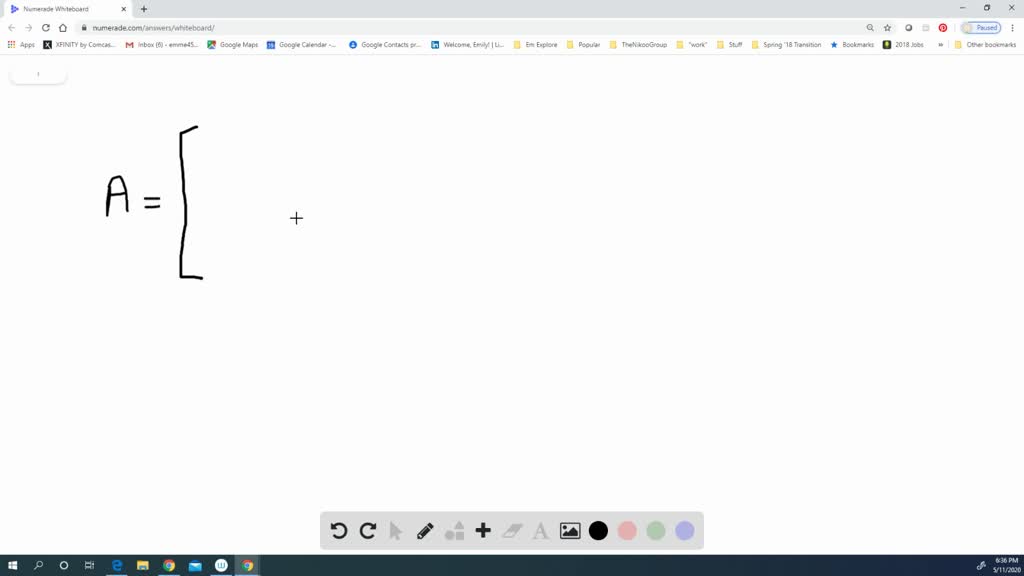Open the Insert Image tool
This screenshot has height=576, width=1024.
click(569, 531)
